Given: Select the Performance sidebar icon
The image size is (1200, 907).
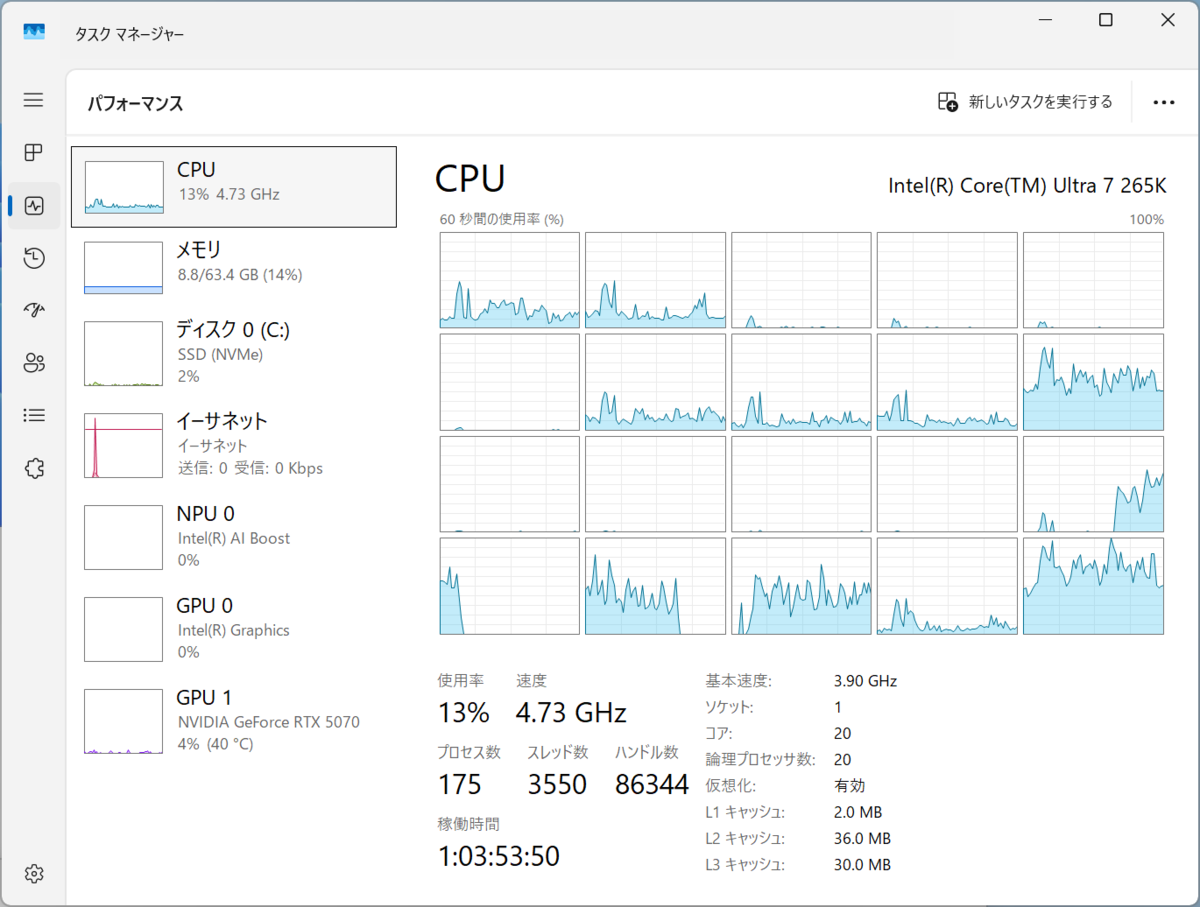Looking at the screenshot, I should click(33, 206).
